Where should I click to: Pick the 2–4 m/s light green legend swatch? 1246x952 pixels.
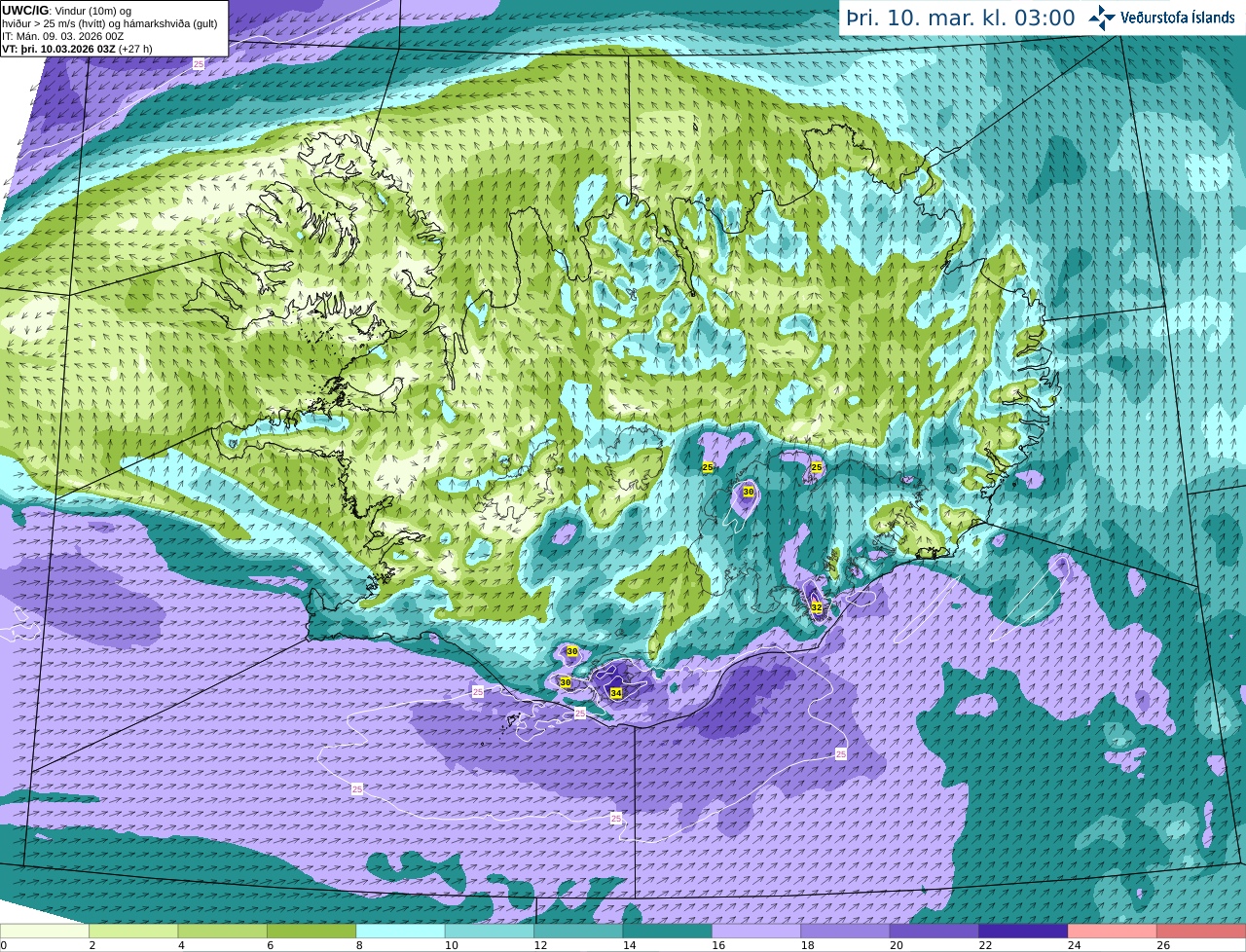133,931
